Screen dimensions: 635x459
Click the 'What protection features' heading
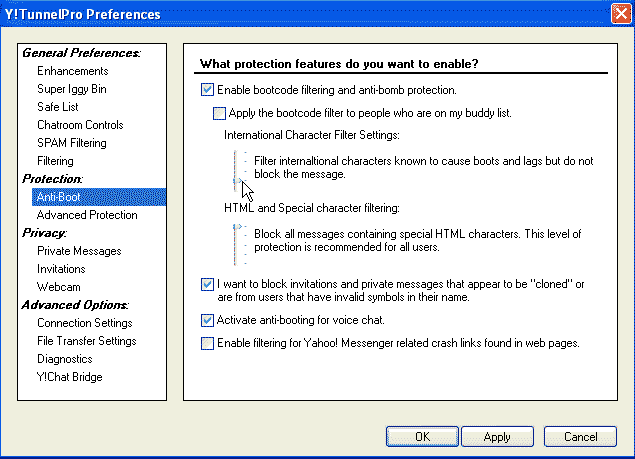tap(339, 64)
